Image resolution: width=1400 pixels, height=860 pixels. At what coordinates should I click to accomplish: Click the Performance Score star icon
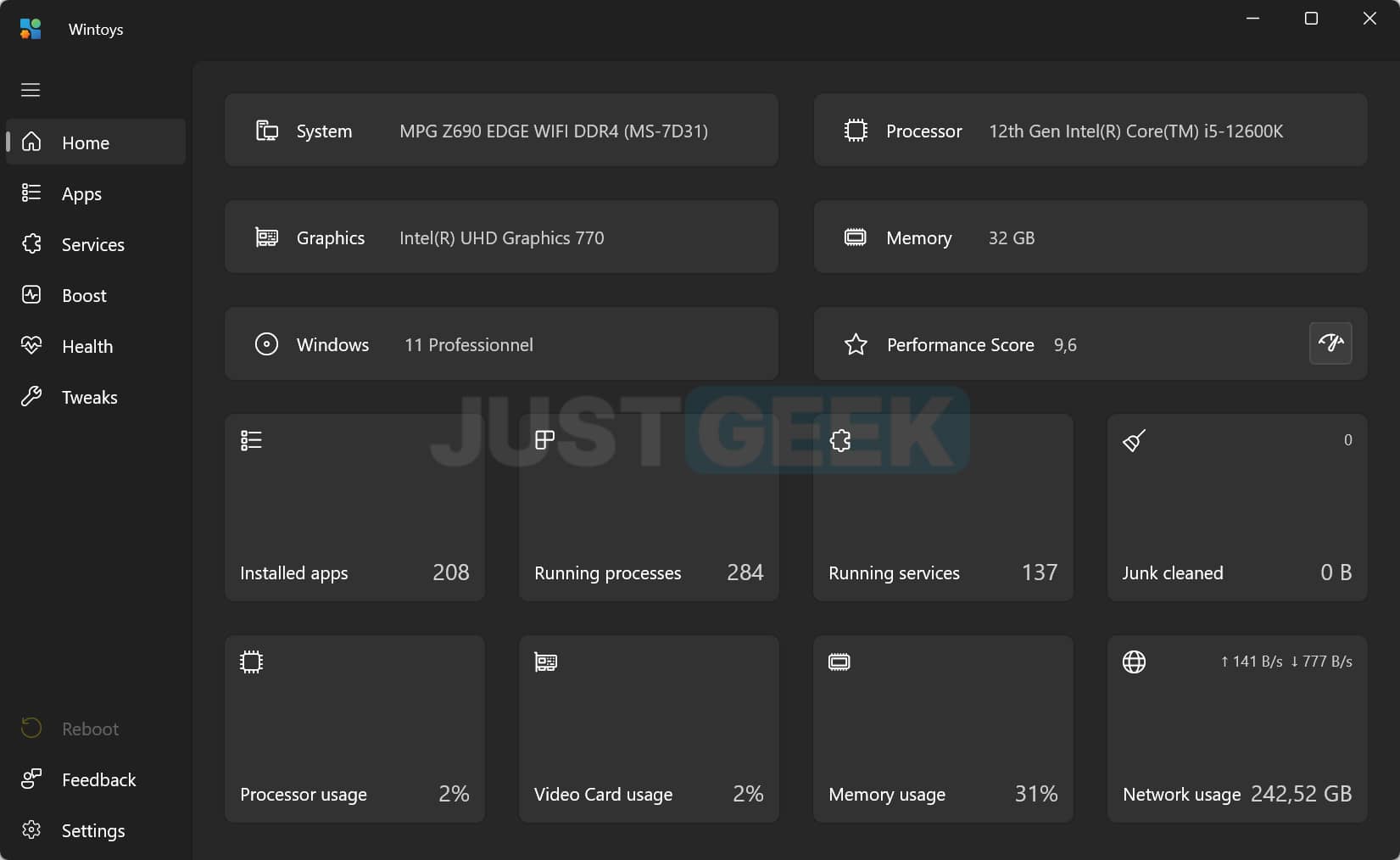856,344
